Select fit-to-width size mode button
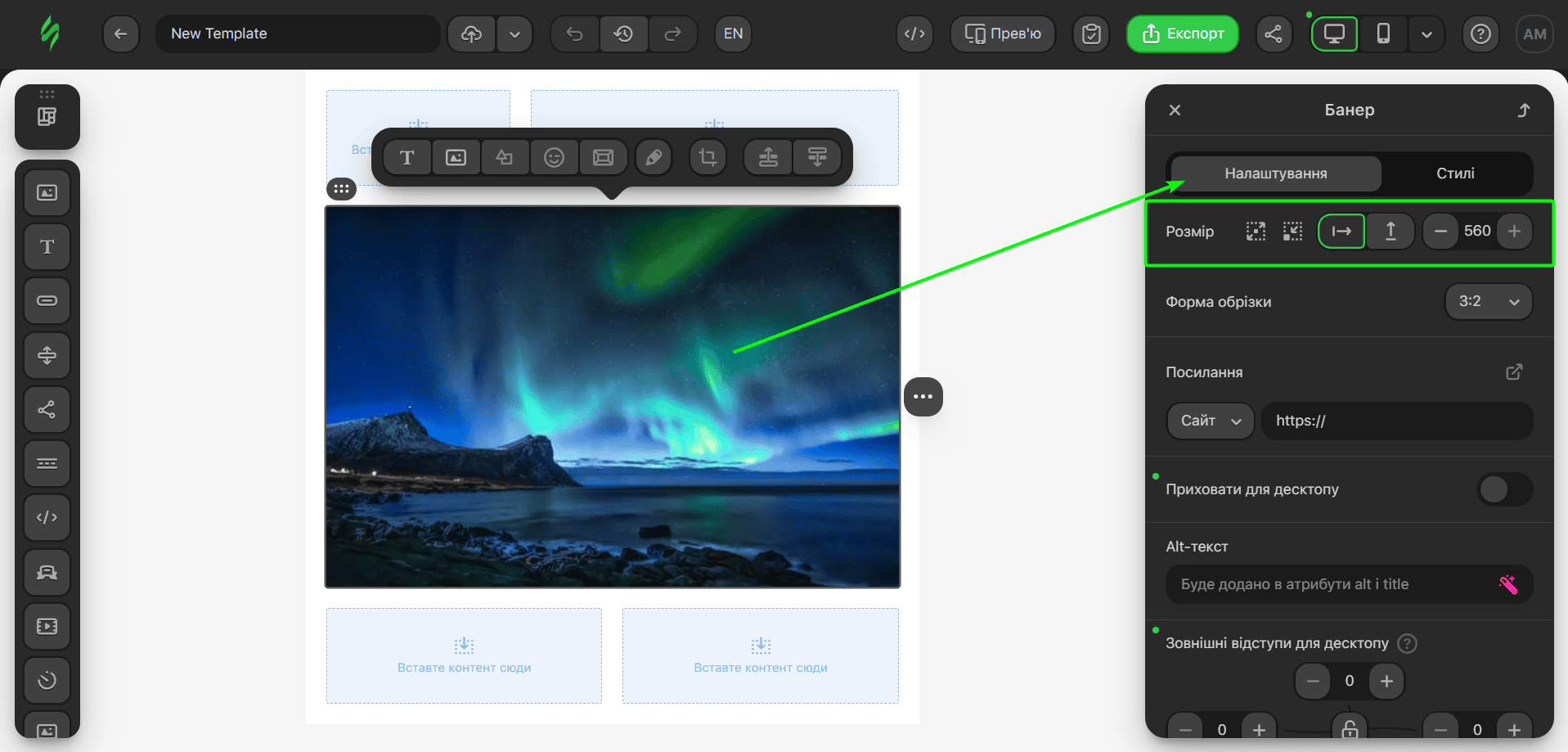Screen dimensions: 1568x752 point(1341,232)
